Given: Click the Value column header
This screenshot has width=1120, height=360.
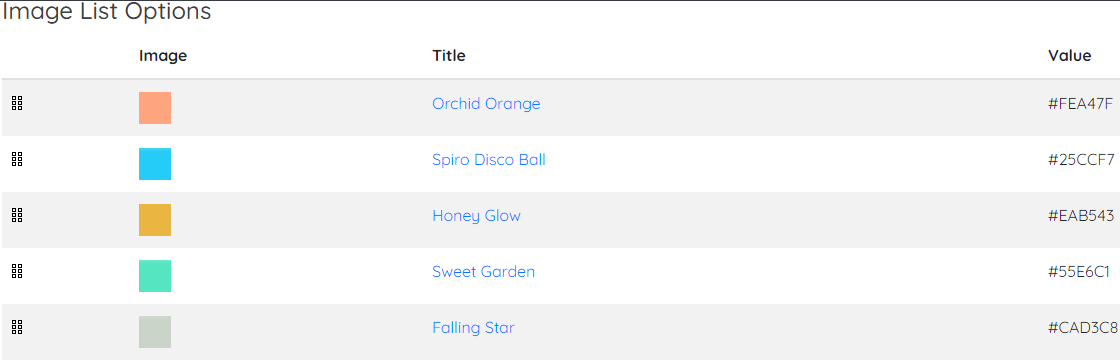Looking at the screenshot, I should pos(1069,56).
